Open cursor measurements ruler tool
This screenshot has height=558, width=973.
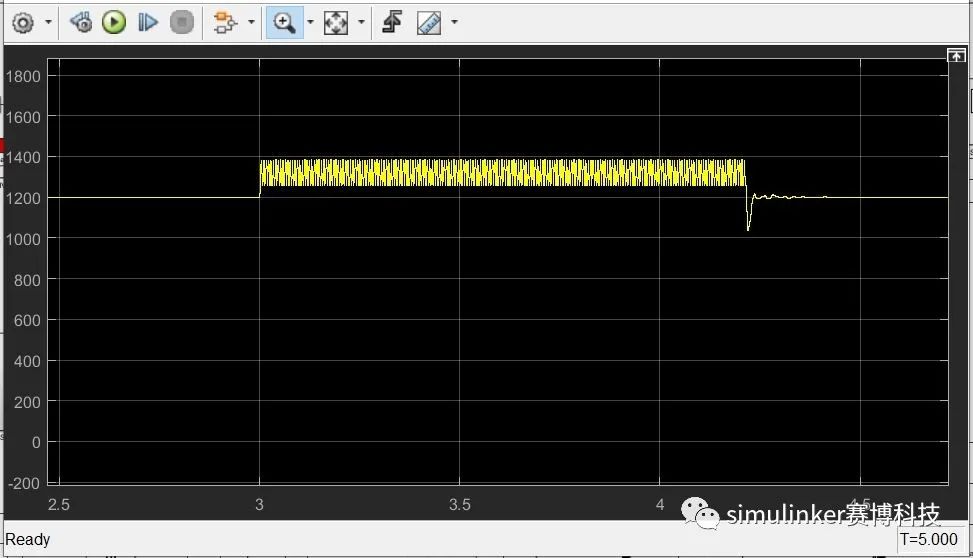[x=429, y=23]
